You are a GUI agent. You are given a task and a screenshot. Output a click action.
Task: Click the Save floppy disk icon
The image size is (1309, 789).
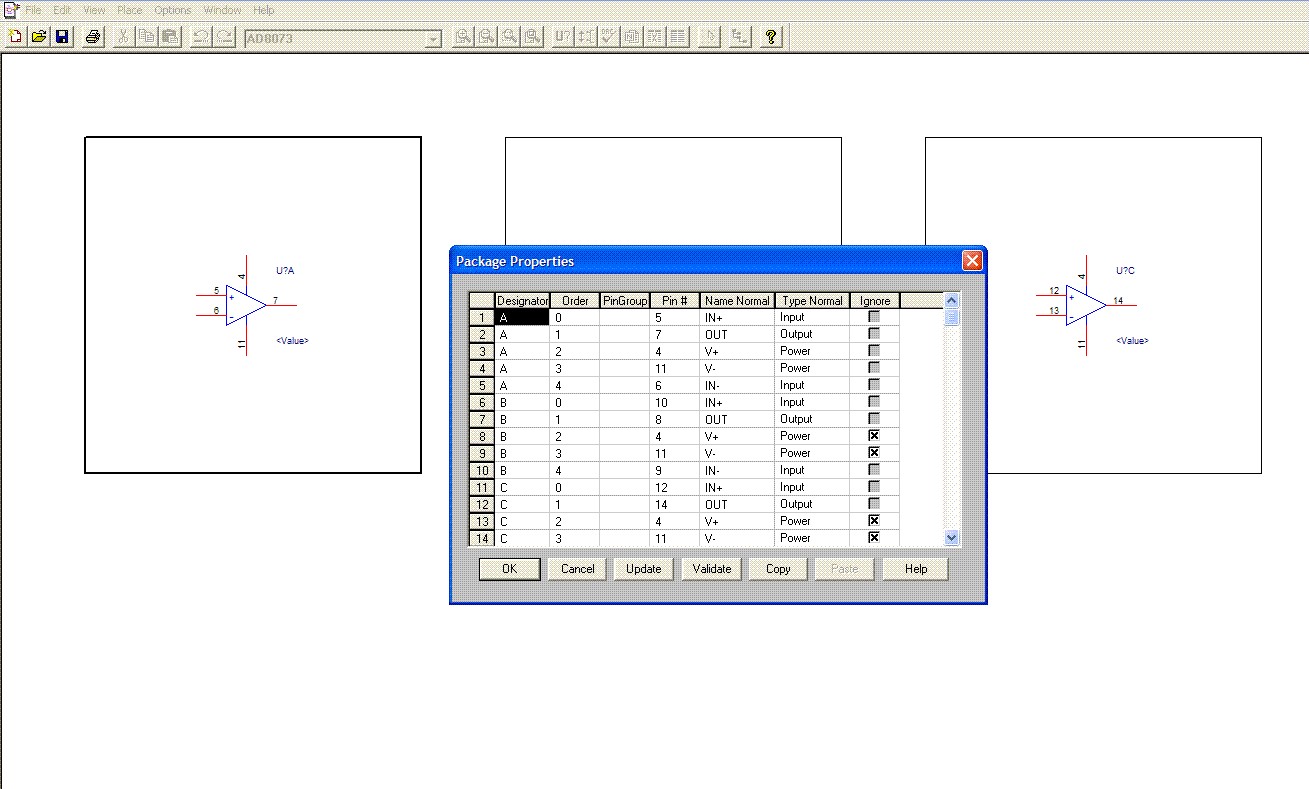[x=62, y=37]
